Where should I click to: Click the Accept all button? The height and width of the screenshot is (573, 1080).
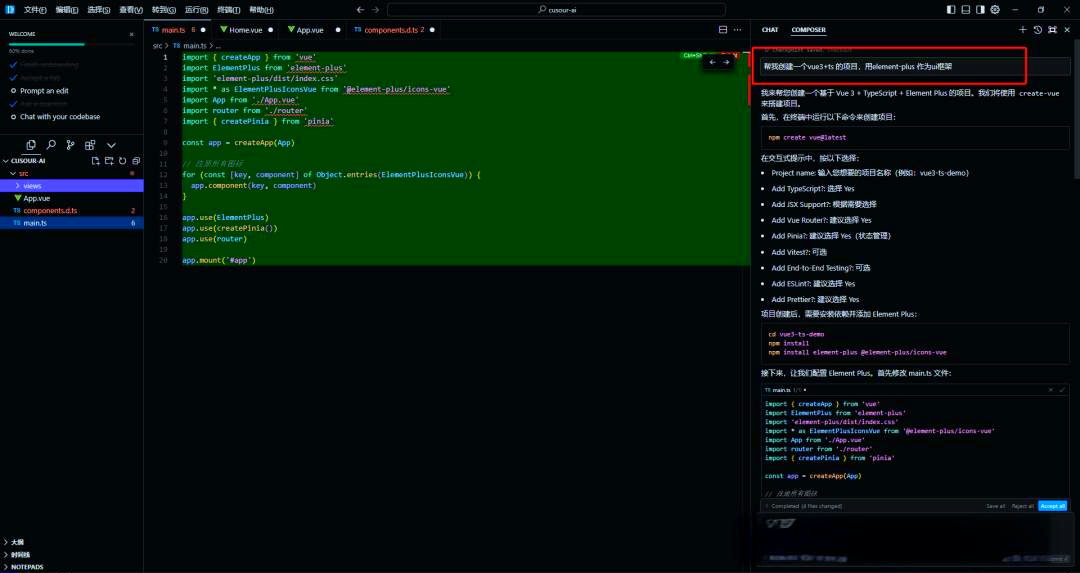coord(1052,506)
